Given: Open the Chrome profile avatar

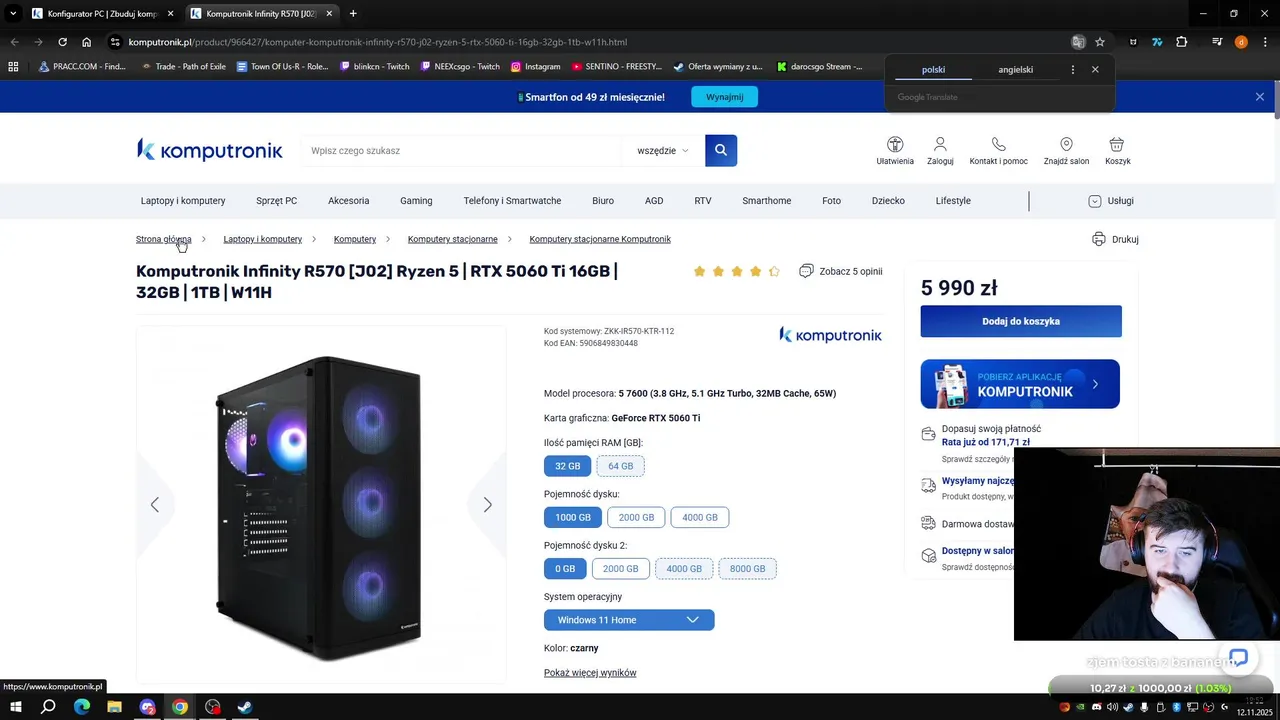Looking at the screenshot, I should 1241,42.
